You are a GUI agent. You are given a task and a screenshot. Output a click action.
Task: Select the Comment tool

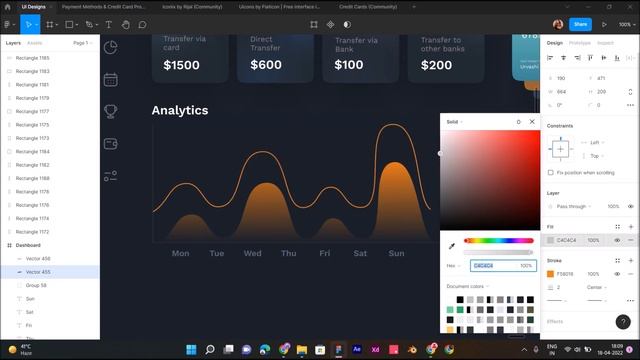[x=142, y=25]
